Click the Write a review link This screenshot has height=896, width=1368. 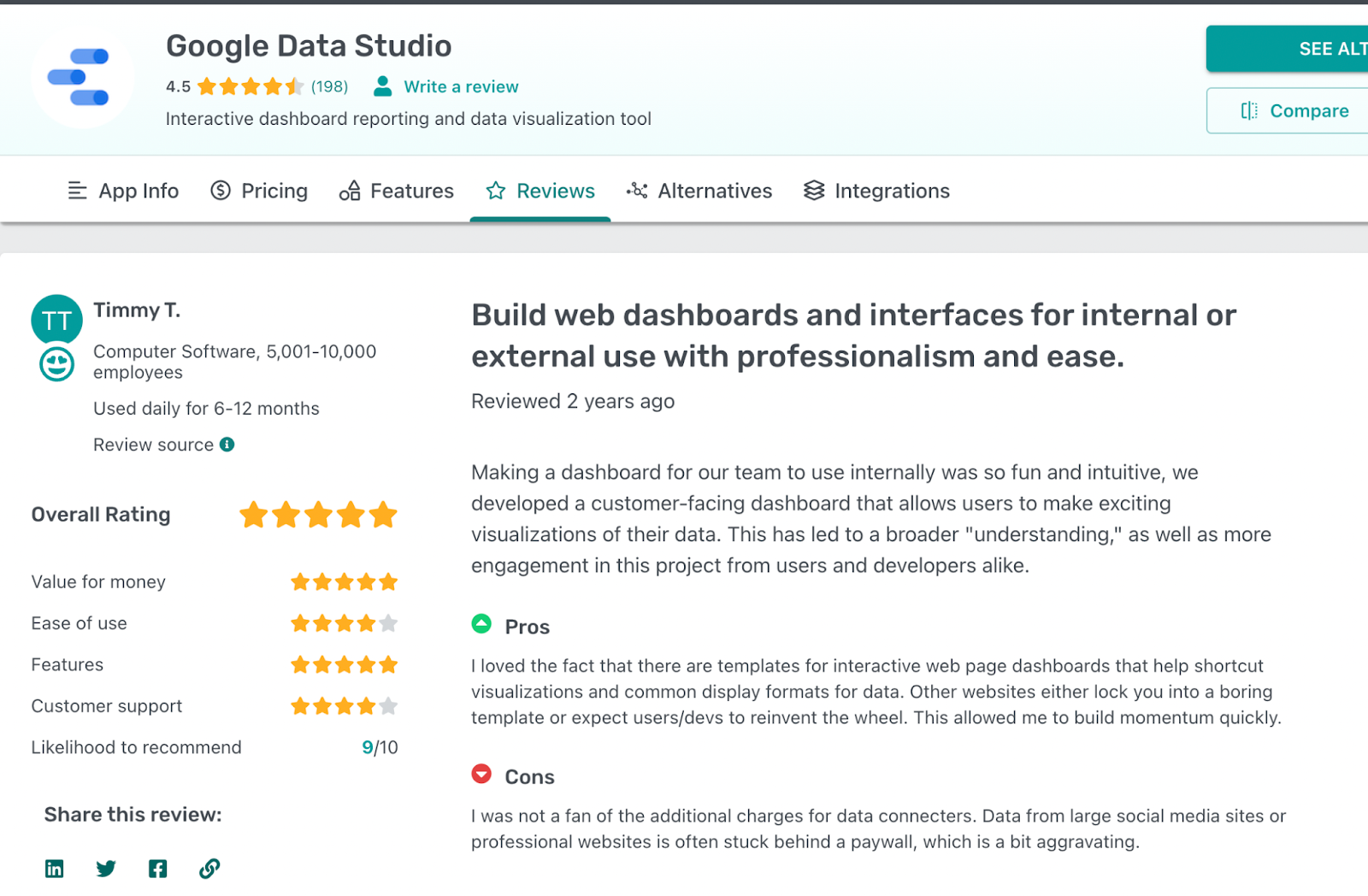[462, 86]
